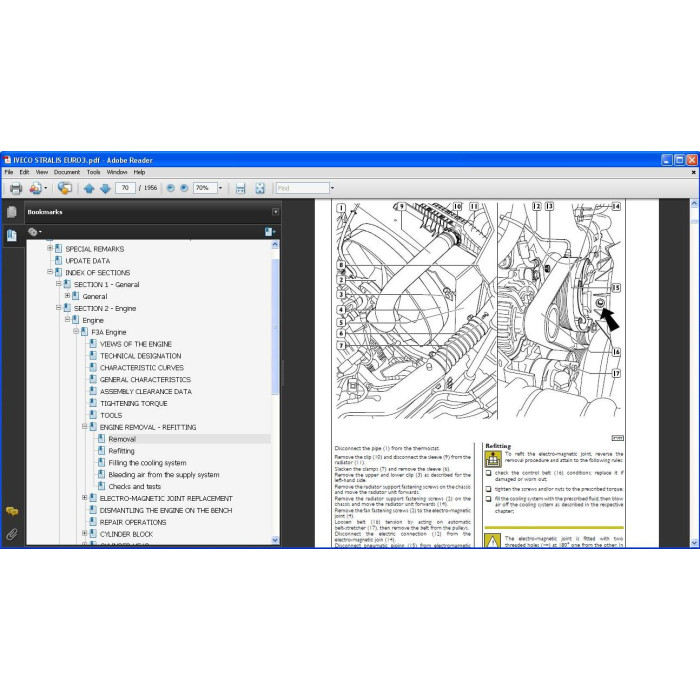This screenshot has height=700, width=700.
Task: Click bookmark icon beside Refitting
Action: point(101,450)
